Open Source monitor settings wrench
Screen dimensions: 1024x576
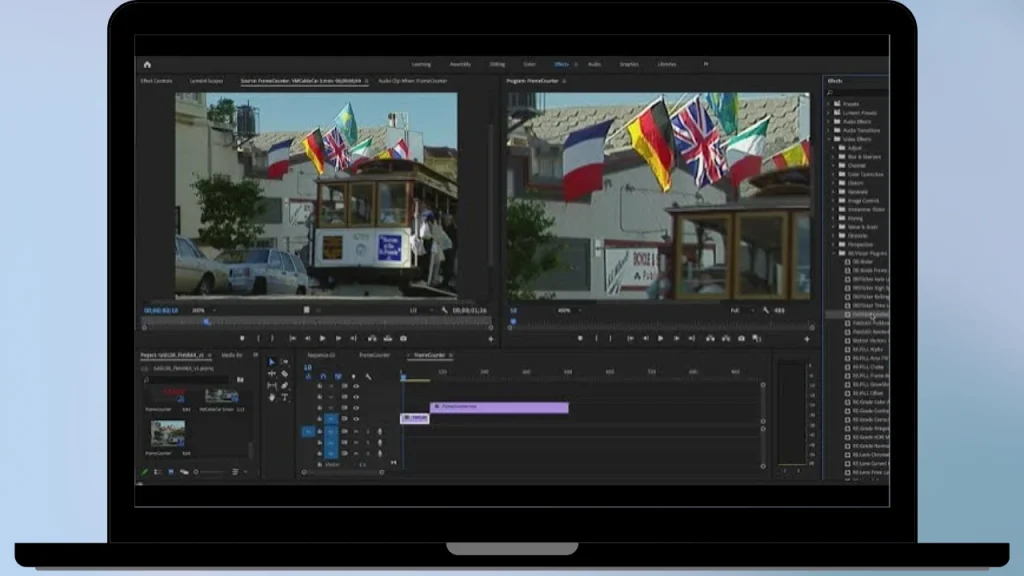pos(445,310)
